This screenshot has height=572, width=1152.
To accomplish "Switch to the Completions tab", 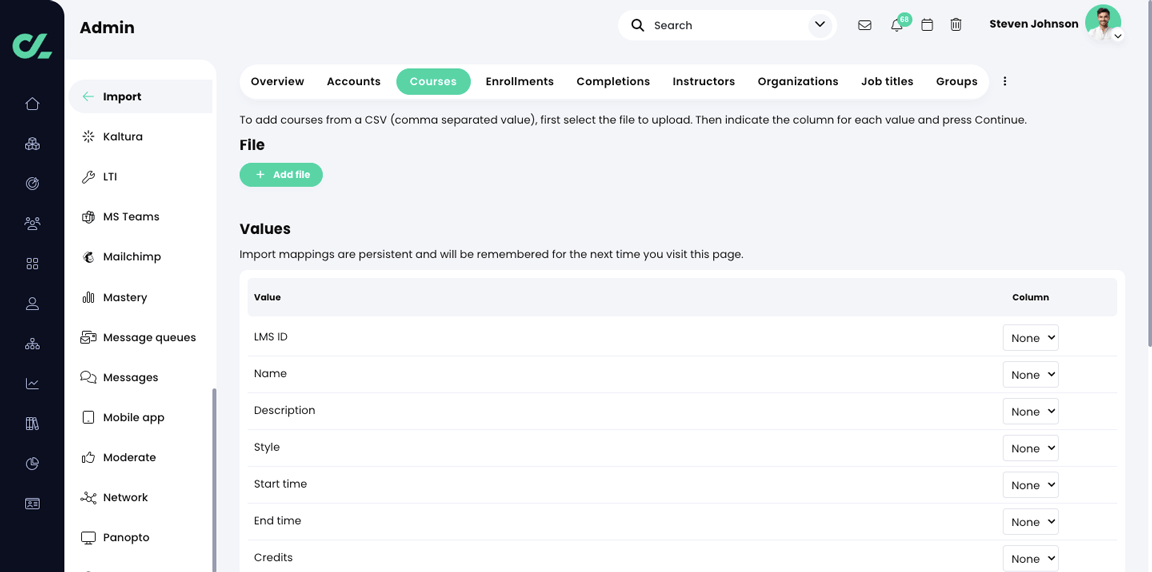I will tap(613, 82).
